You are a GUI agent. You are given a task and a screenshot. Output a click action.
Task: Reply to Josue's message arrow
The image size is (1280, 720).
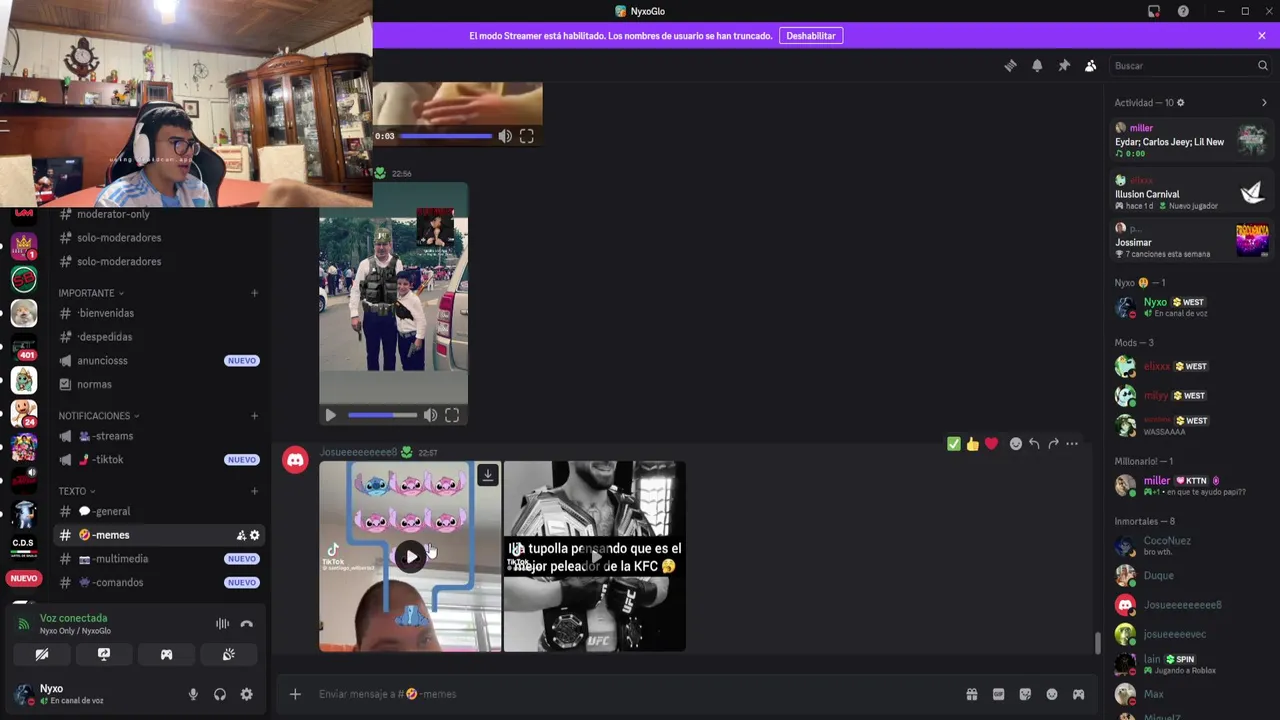(x=1034, y=444)
